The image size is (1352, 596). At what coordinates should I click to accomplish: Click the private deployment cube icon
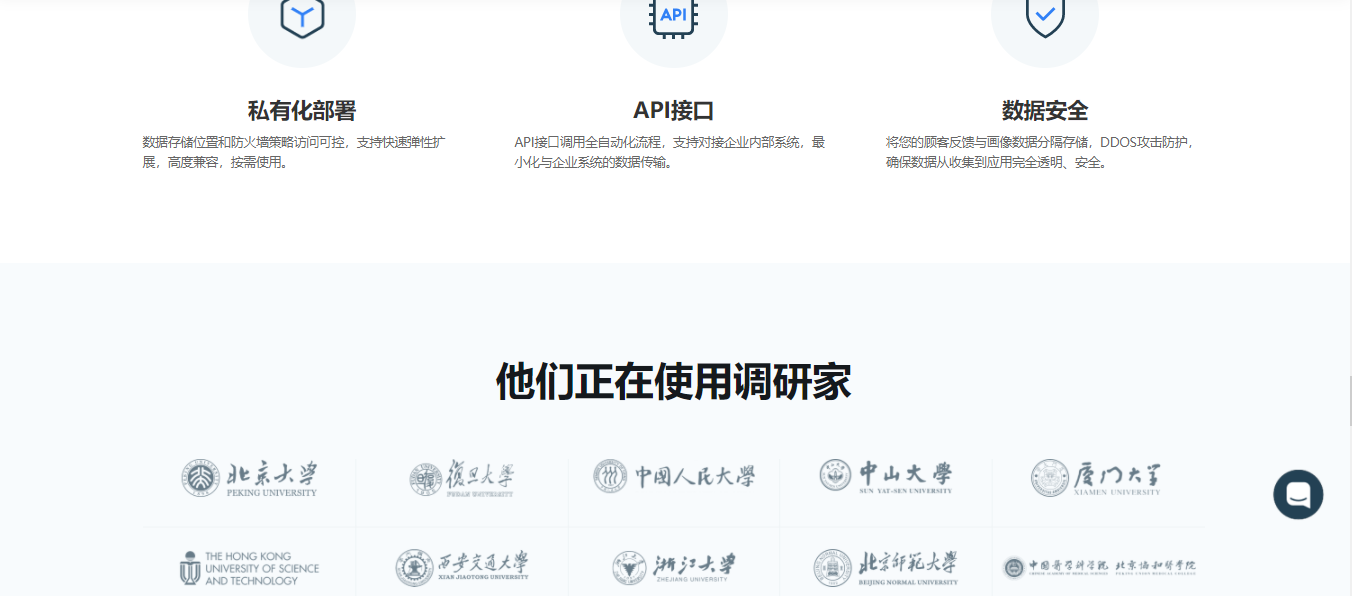click(x=302, y=15)
